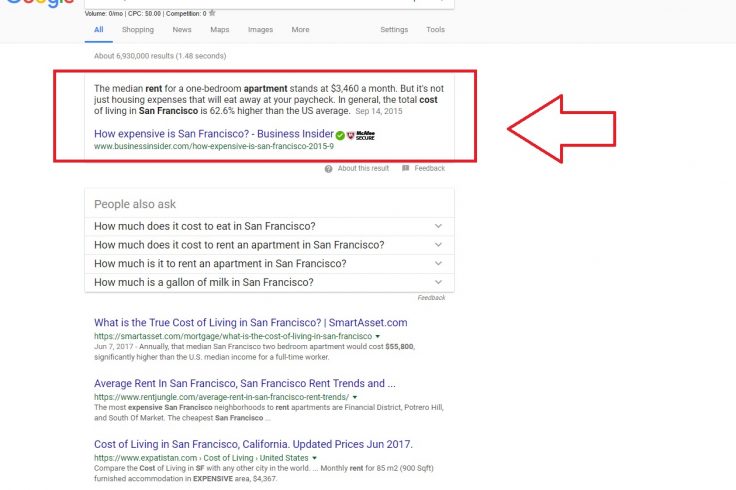This screenshot has width=736, height=490.
Task: Click the 'Sep 14, 2015' snippet date
Action: point(379,111)
